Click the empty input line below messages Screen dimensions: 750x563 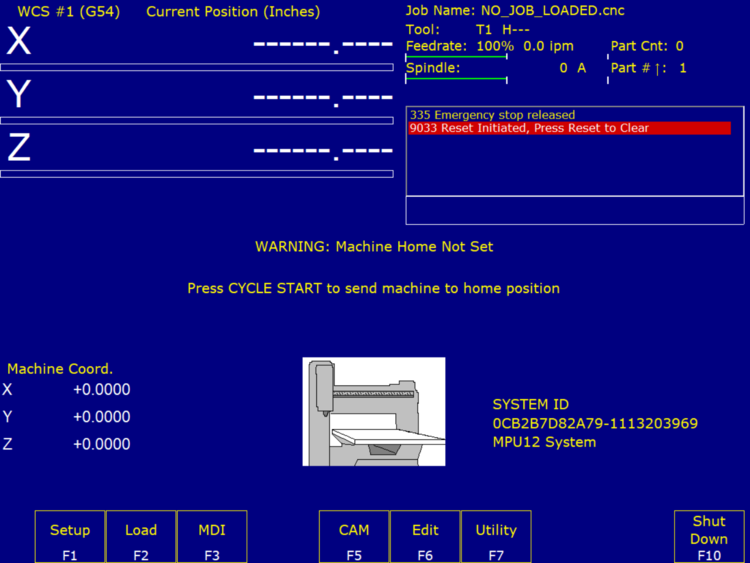tap(574, 211)
